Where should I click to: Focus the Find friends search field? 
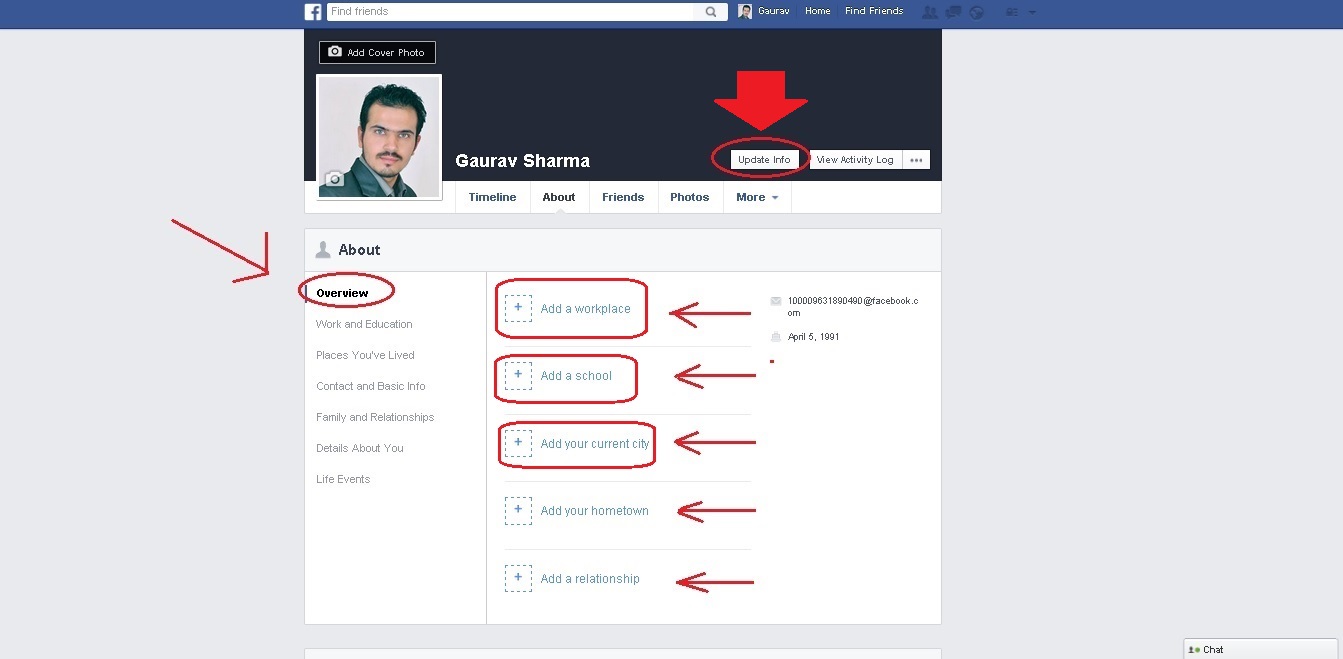click(x=511, y=12)
